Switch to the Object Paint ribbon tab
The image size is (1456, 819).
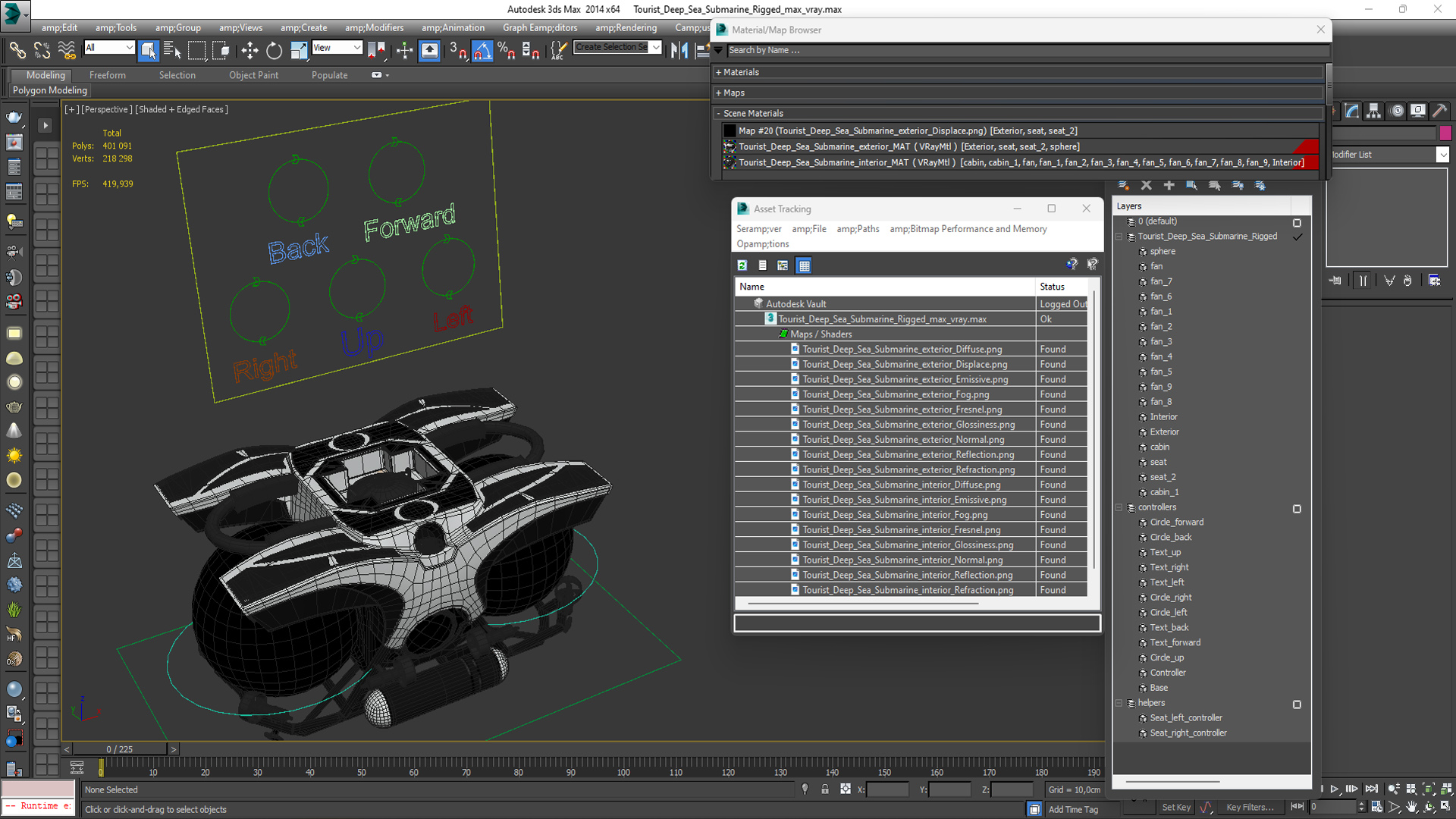point(253,75)
